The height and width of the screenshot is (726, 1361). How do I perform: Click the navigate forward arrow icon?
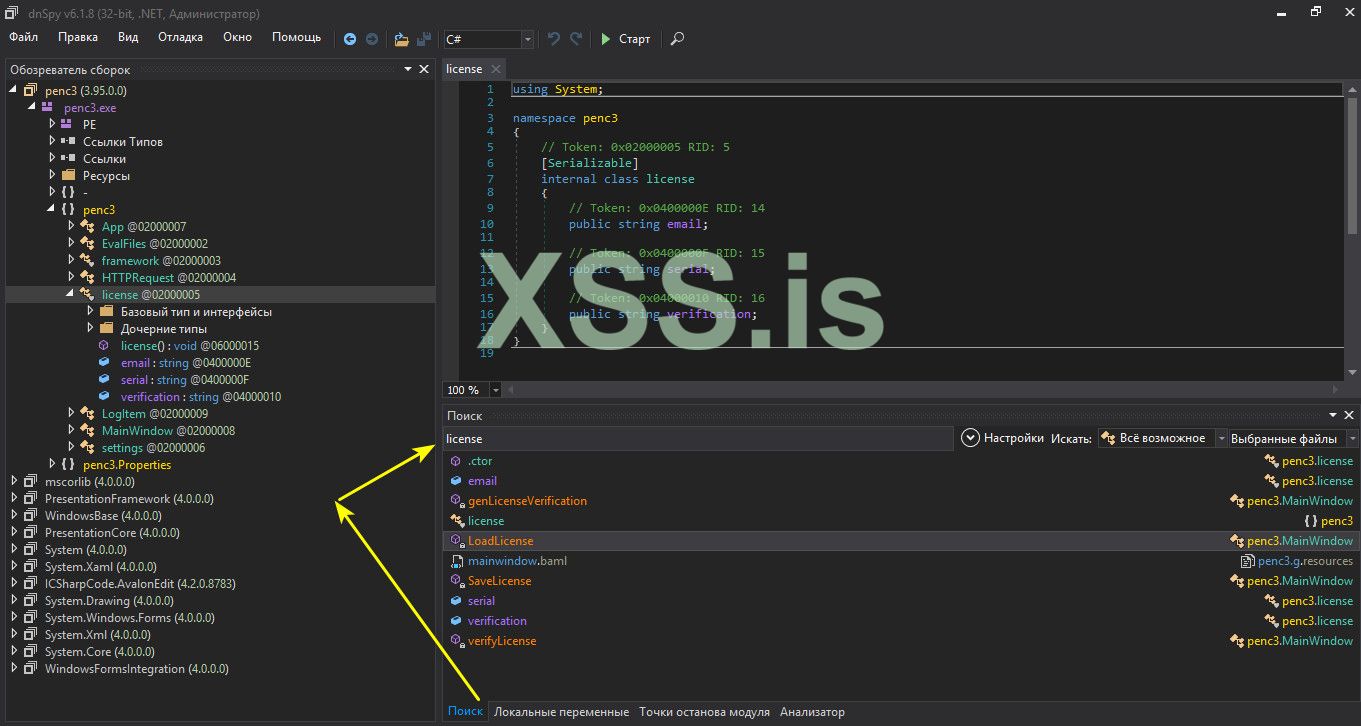click(x=372, y=39)
